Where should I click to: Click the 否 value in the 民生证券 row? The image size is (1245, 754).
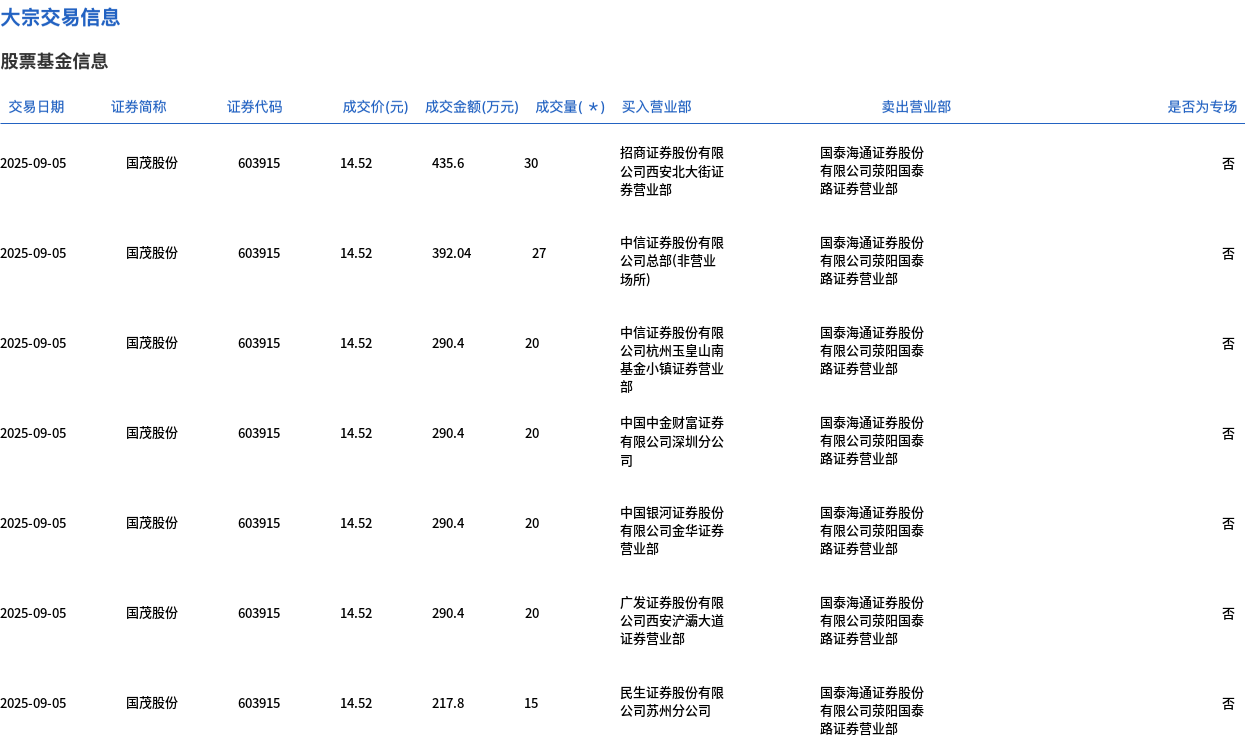[x=1228, y=703]
